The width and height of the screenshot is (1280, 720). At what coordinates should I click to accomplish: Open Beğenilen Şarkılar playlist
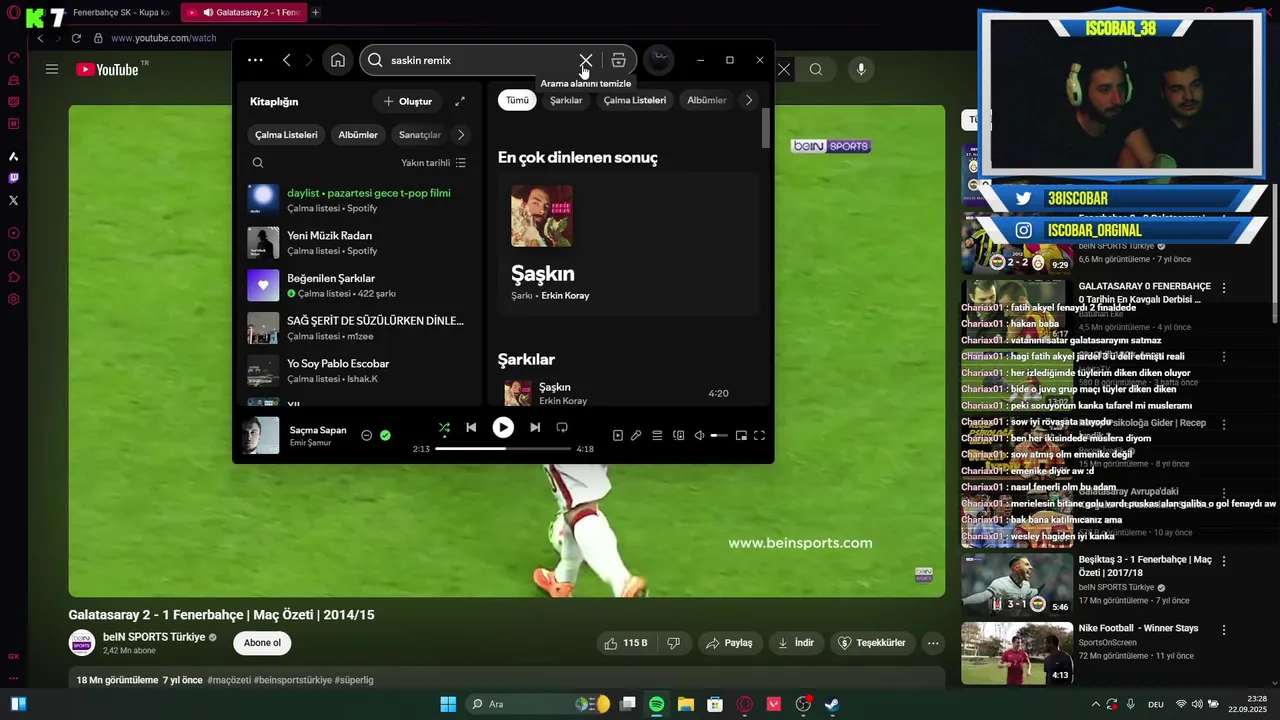coord(359,285)
